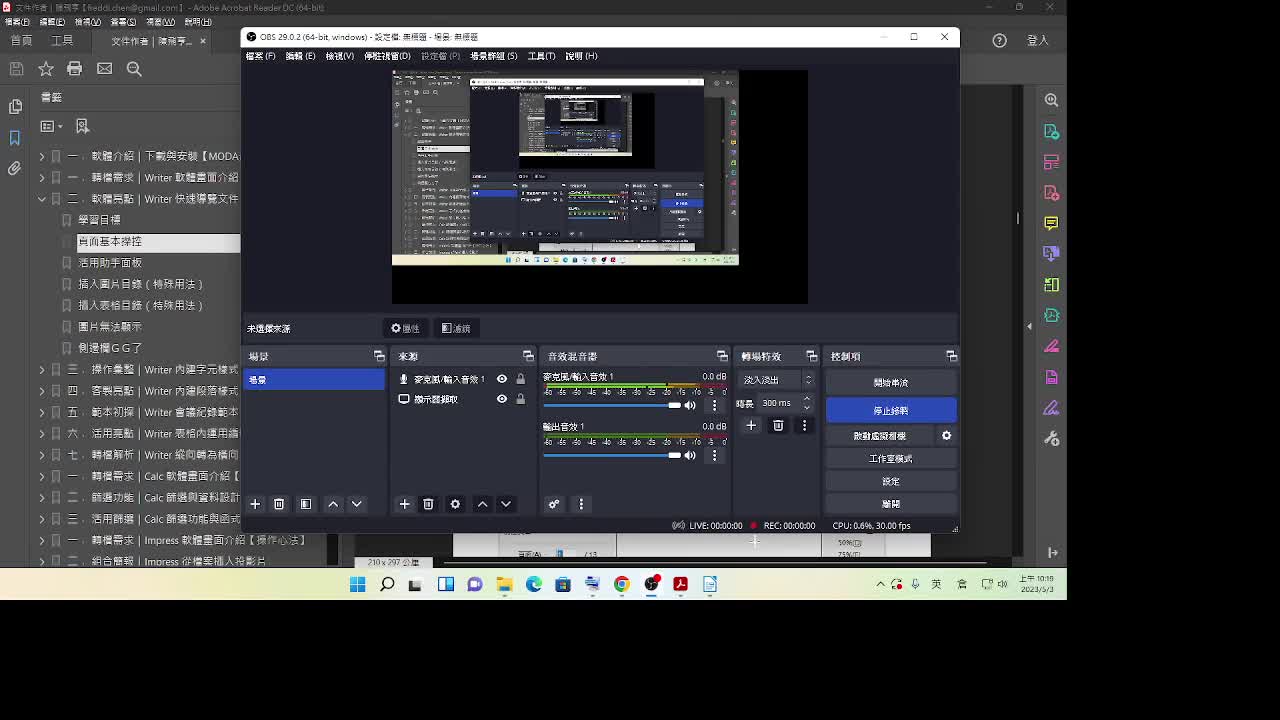The height and width of the screenshot is (720, 1280).
Task: Delete the selected source with trash icon
Action: (x=428, y=504)
